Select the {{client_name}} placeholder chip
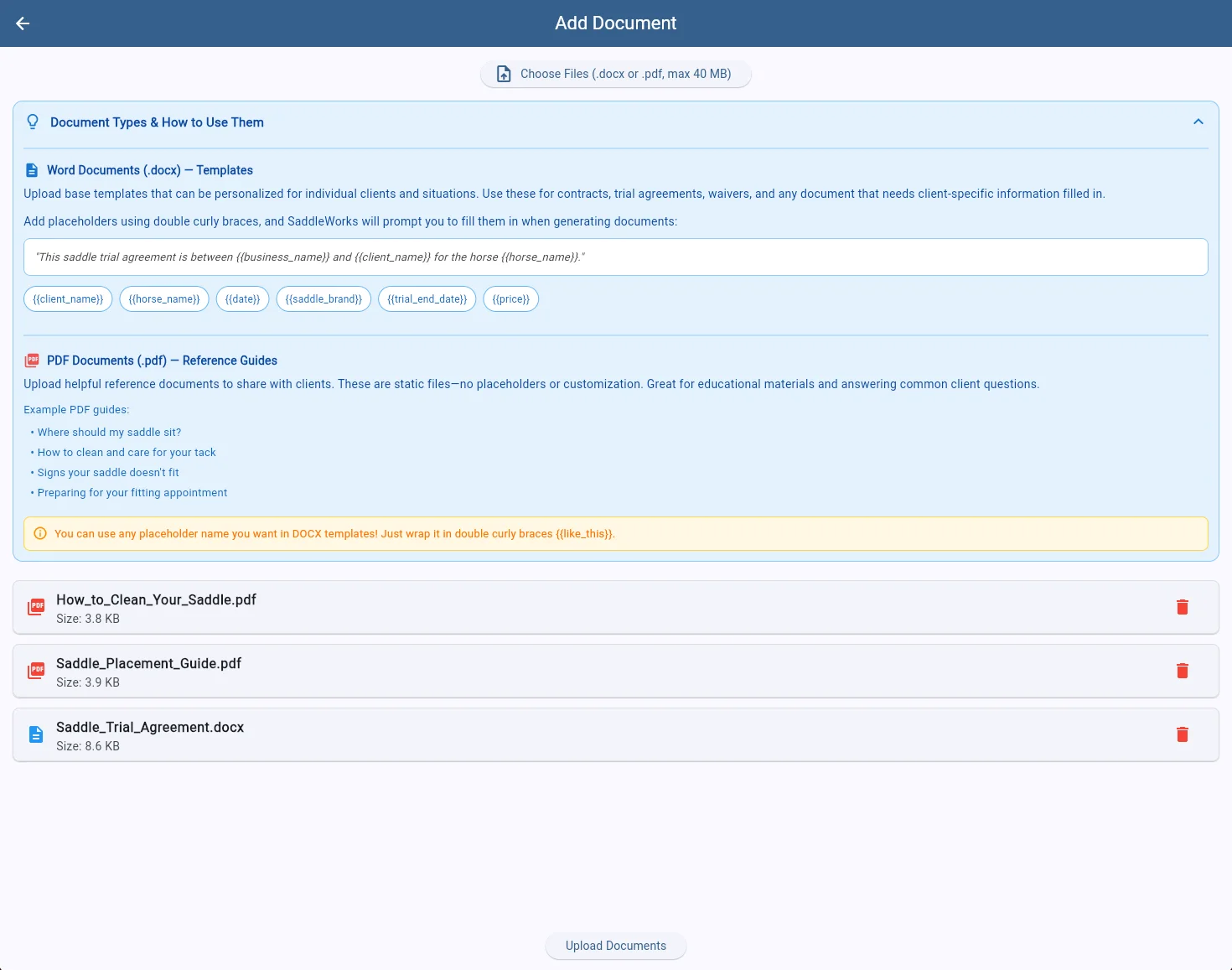This screenshot has height=970, width=1232. click(67, 298)
